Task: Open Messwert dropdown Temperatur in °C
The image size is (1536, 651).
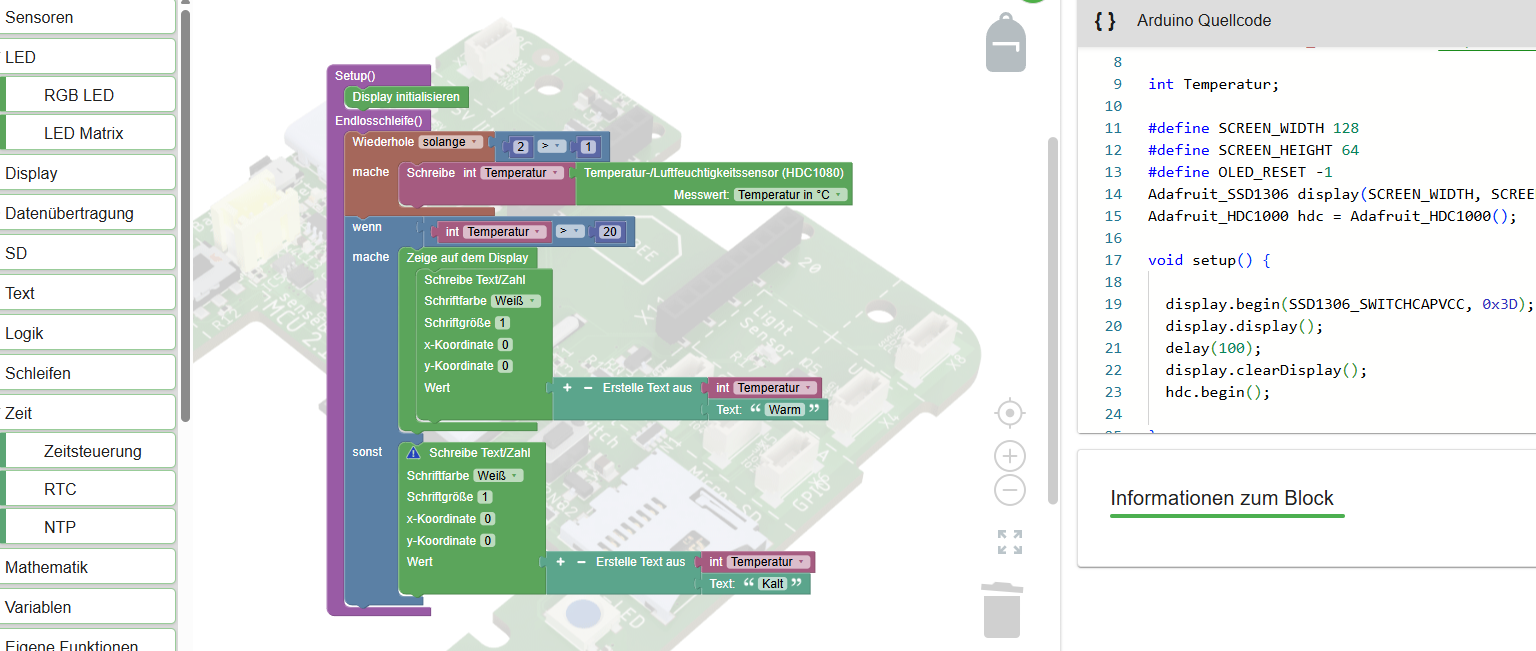Action: pos(790,195)
